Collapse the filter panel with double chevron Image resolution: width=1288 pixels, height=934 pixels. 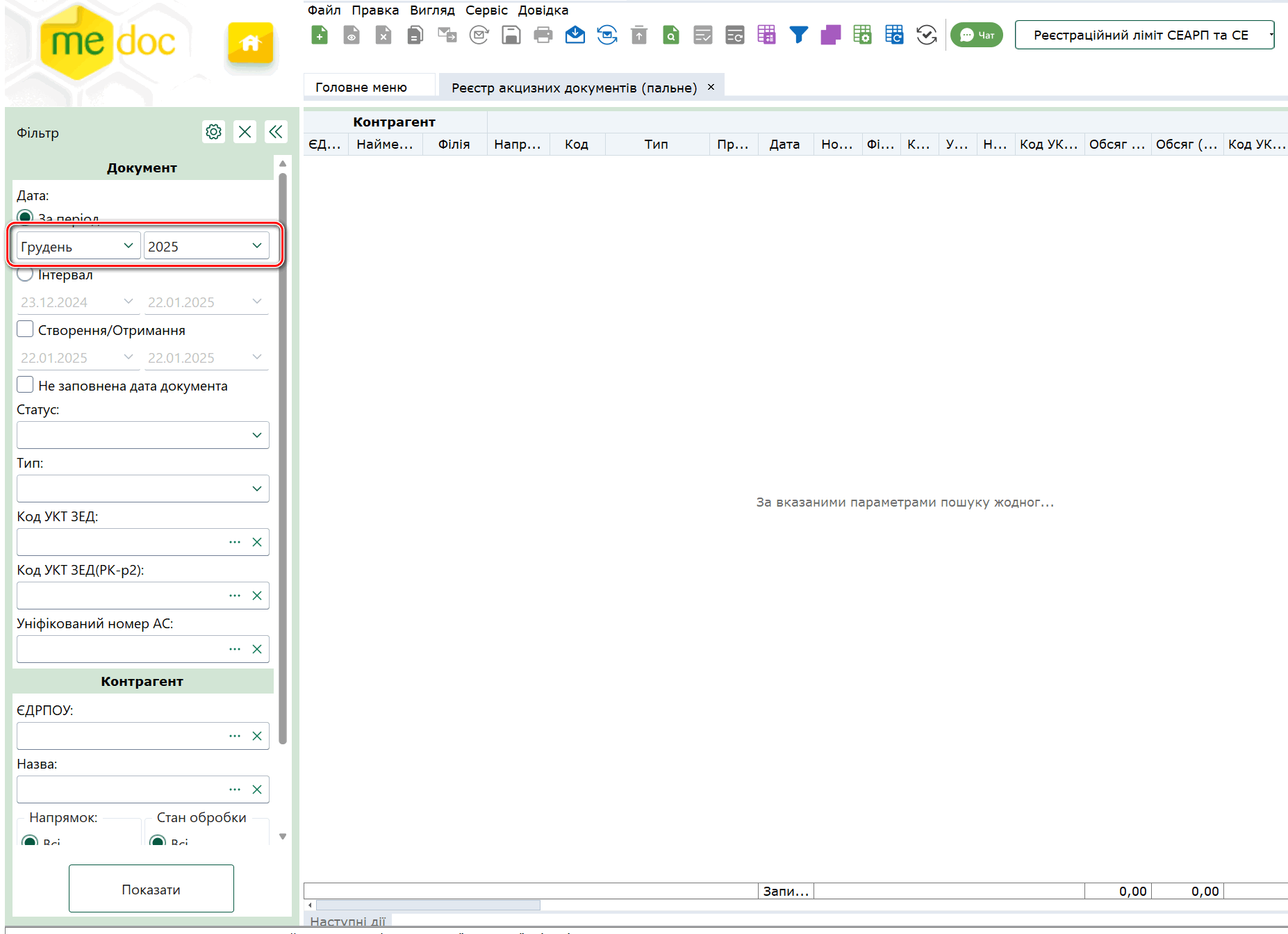pyautogui.click(x=276, y=131)
